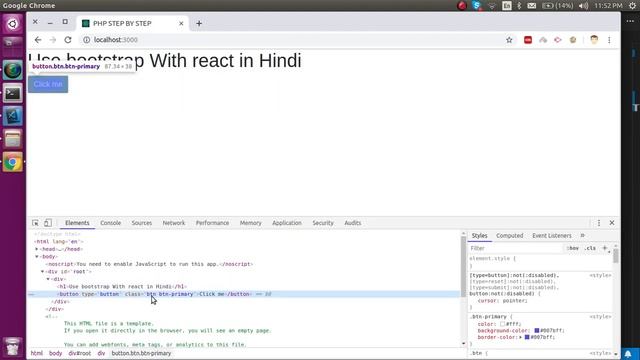Viewport: 640px width, 360px height.
Task: Click the background-color #007bff swatch
Action: 537,331
